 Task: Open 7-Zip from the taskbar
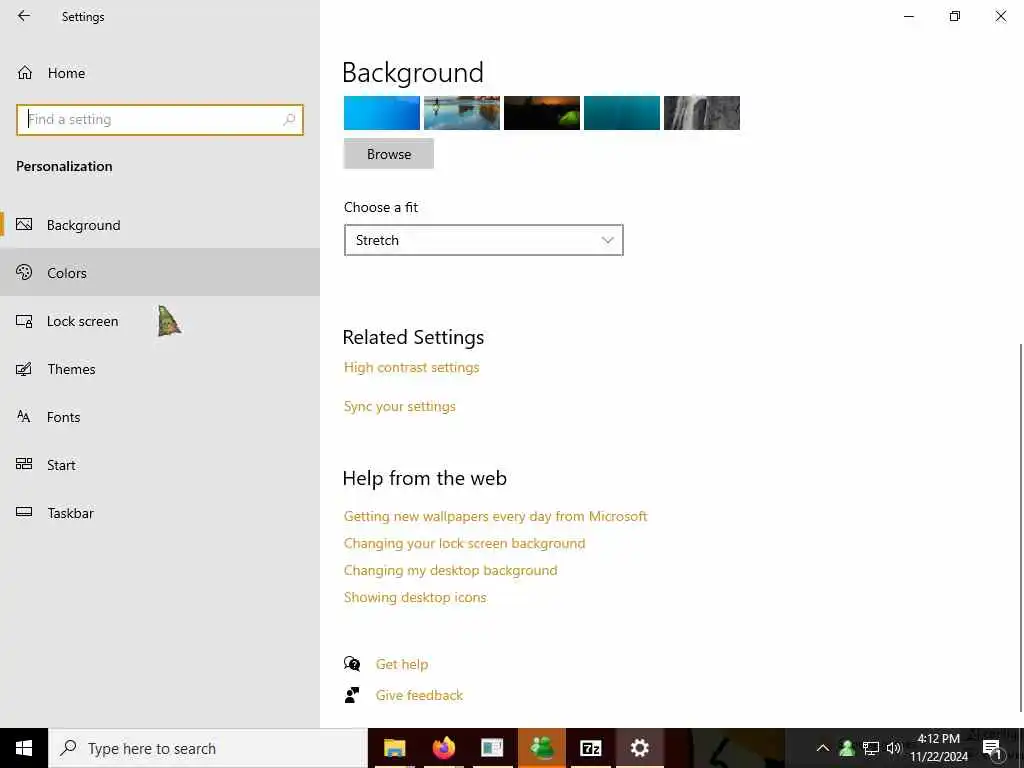click(590, 748)
